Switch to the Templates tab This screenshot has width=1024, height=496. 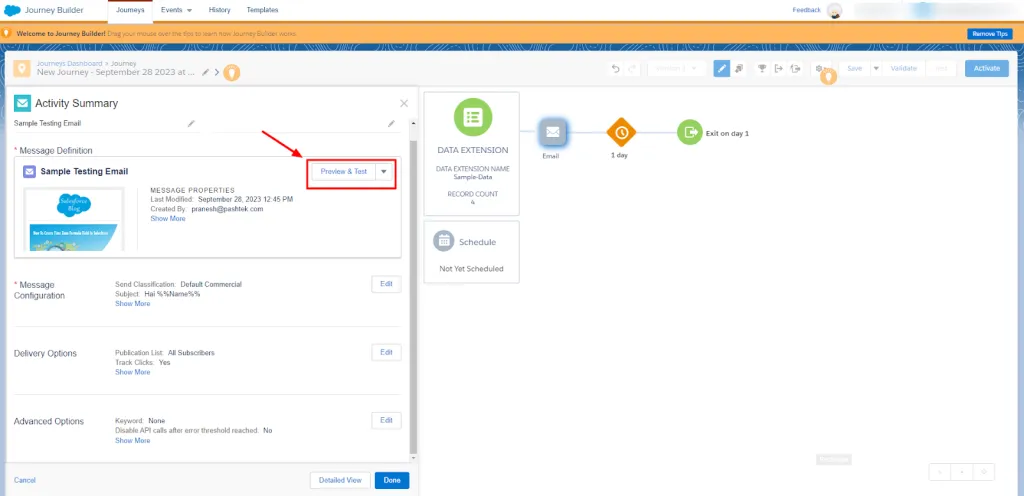pos(263,10)
